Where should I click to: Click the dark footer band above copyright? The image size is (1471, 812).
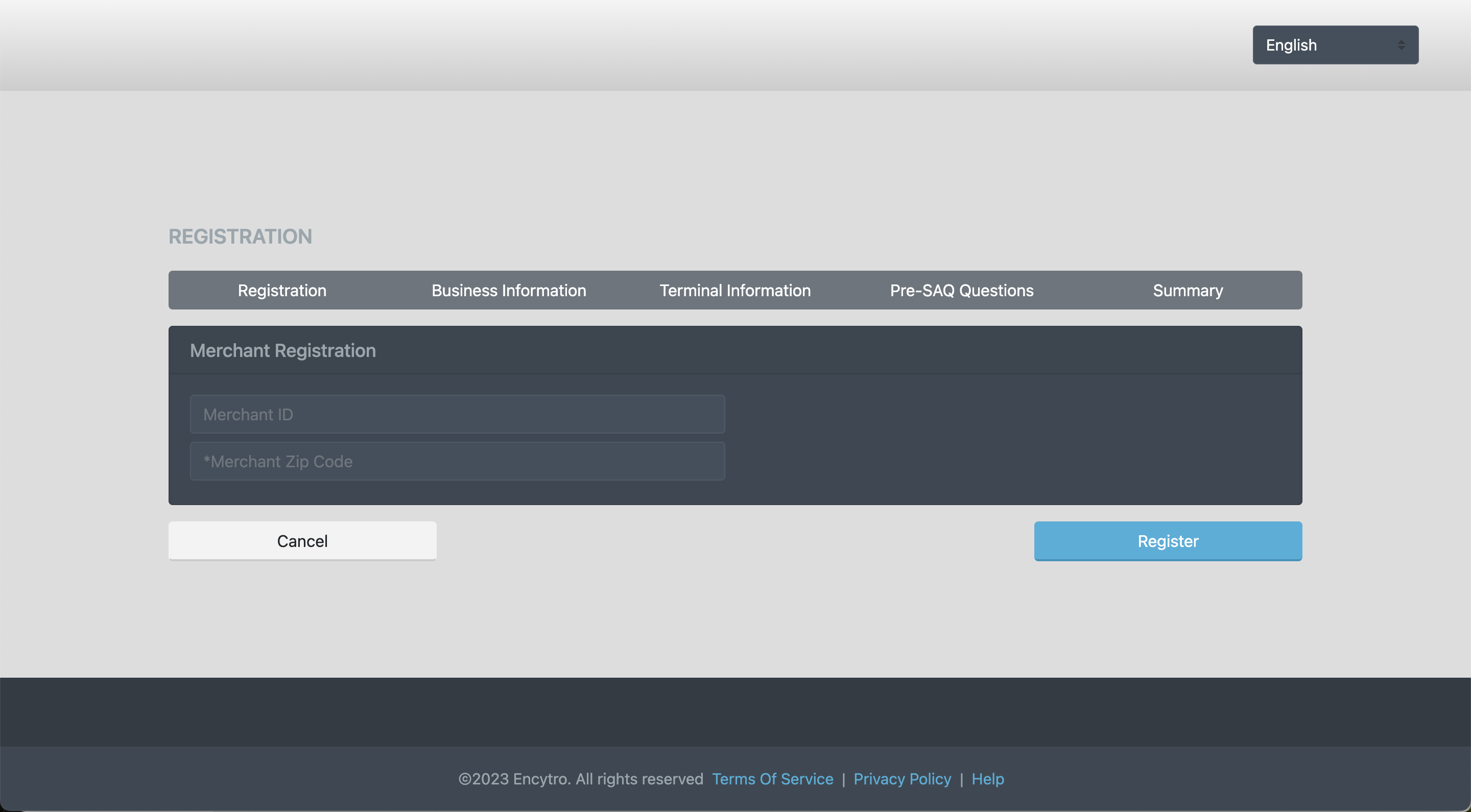click(x=735, y=711)
